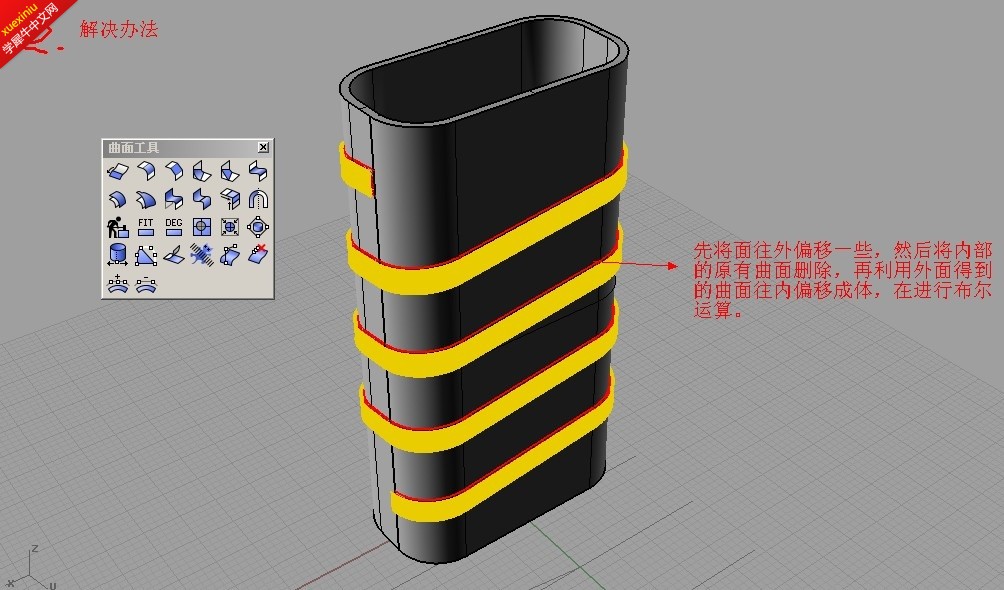This screenshot has height=590, width=1004.
Task: Select the Insert Knot plus icon
Action: pyautogui.click(x=118, y=283)
